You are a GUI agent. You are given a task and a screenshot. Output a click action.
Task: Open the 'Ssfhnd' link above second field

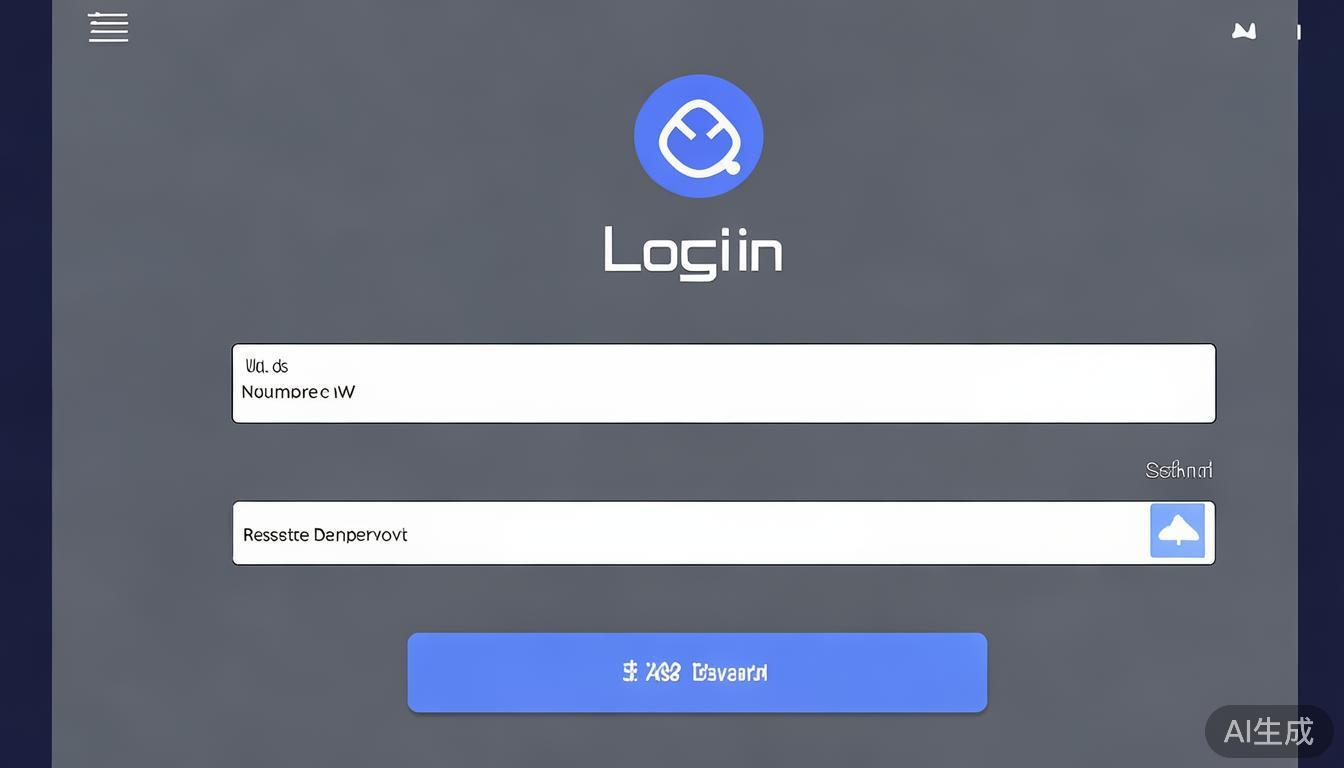point(1179,470)
